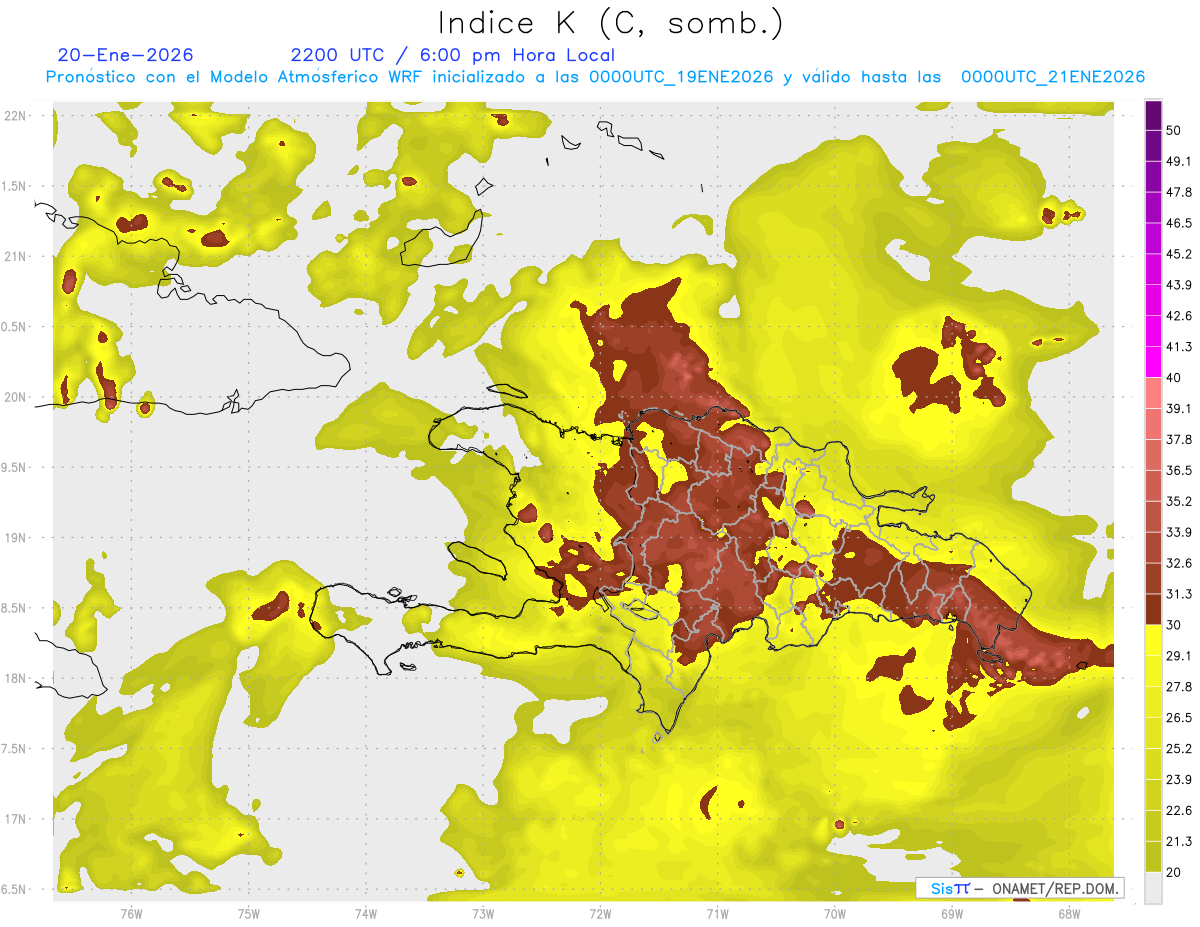The width and height of the screenshot is (1200, 927).
Task: Click the legend value 40
Action: [1174, 378]
